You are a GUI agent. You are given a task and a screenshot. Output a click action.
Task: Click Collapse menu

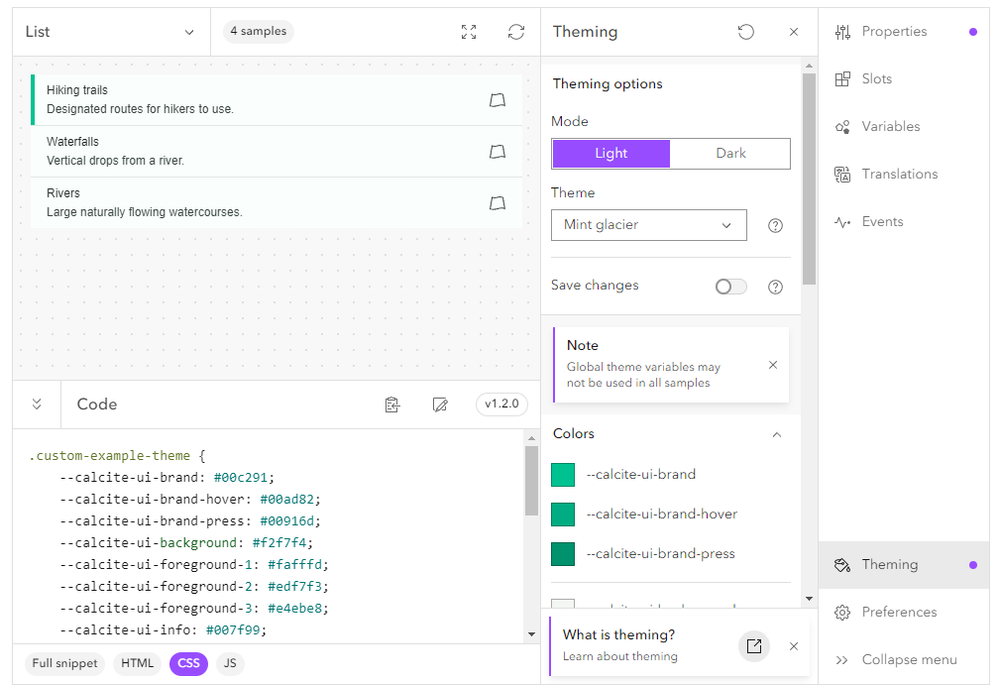click(x=899, y=660)
